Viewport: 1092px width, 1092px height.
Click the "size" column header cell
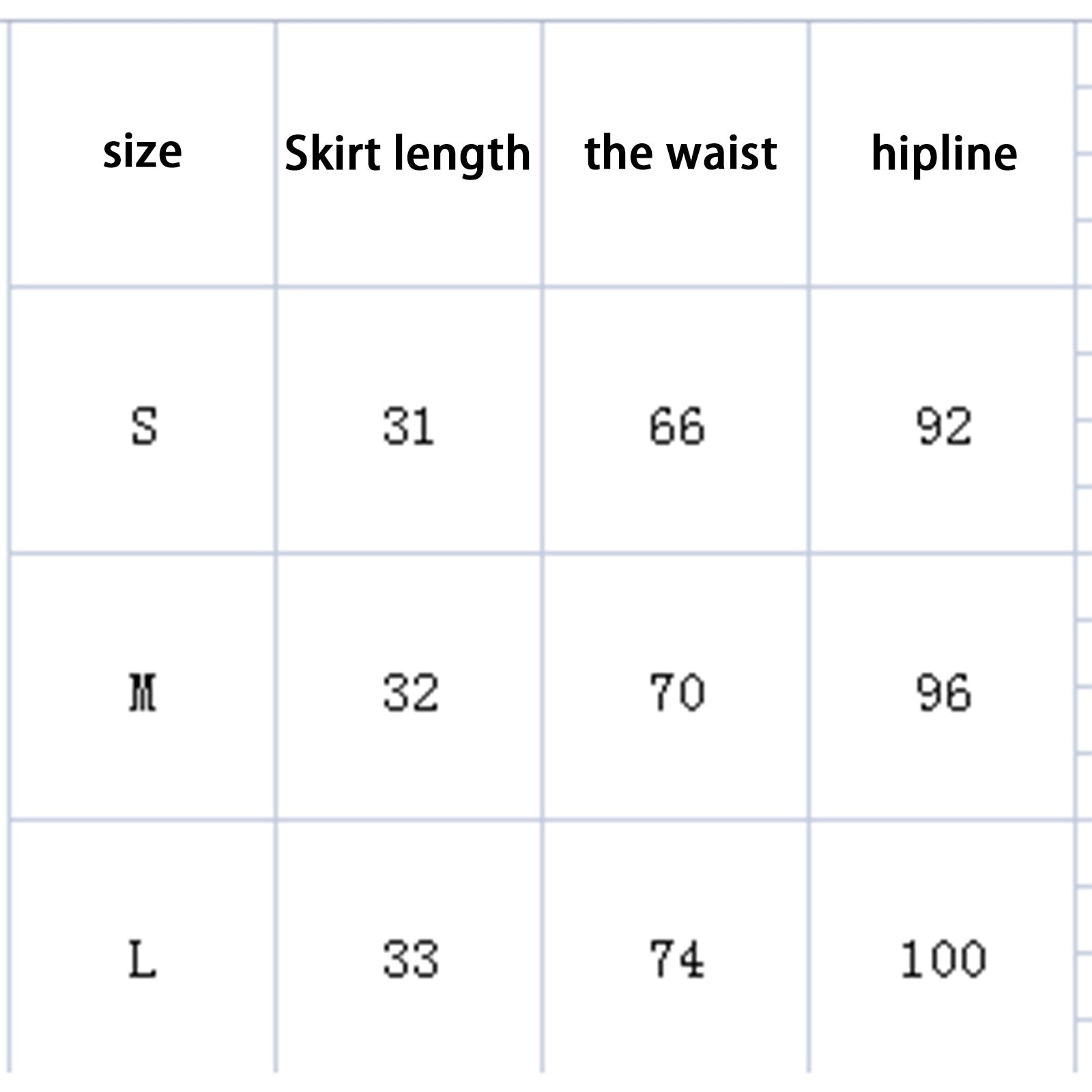click(143, 152)
